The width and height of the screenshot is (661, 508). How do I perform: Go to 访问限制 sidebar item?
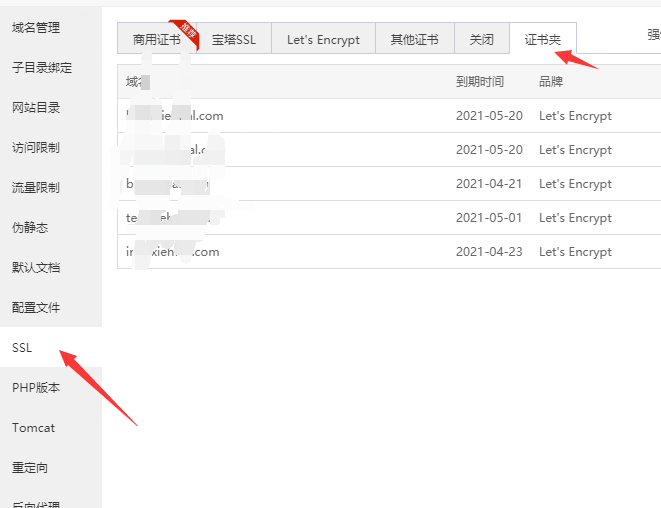(36, 148)
